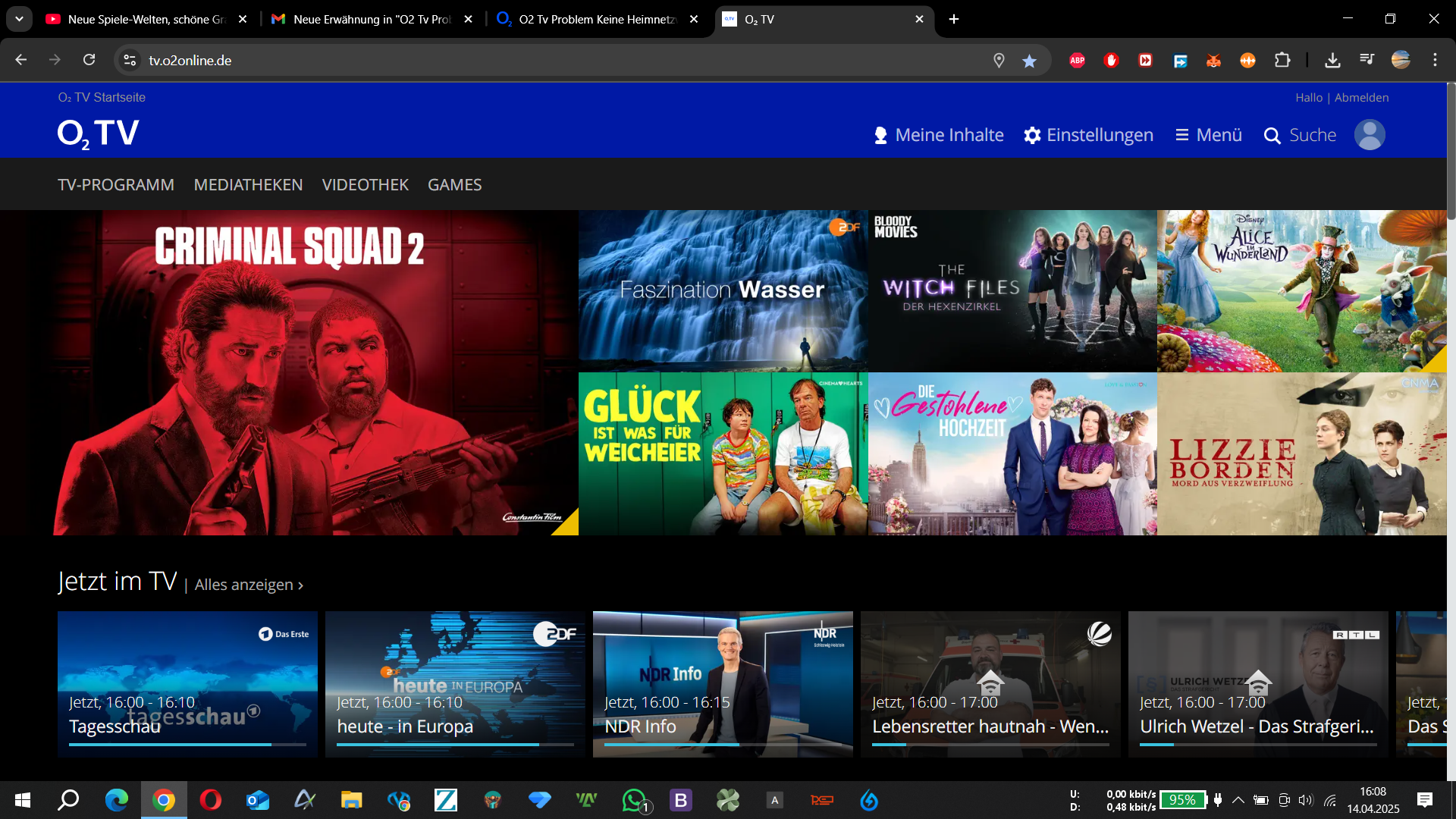Switch to TV-PROGRAMM tab
This screenshot has width=1456, height=819.
116,184
